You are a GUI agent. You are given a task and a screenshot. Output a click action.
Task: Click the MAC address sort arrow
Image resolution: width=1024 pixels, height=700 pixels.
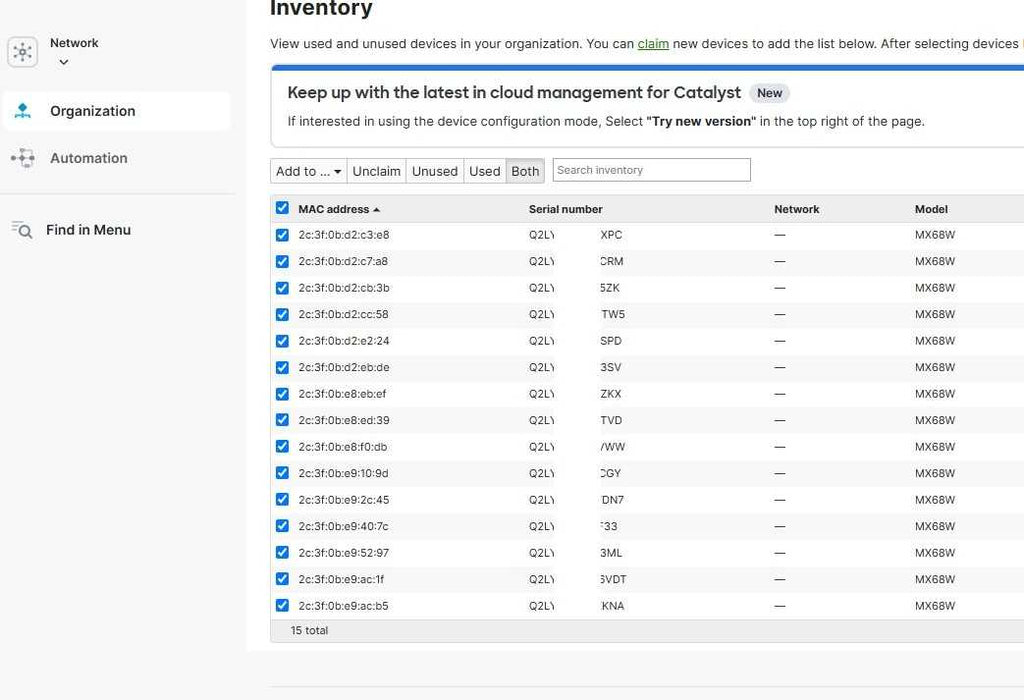click(377, 210)
